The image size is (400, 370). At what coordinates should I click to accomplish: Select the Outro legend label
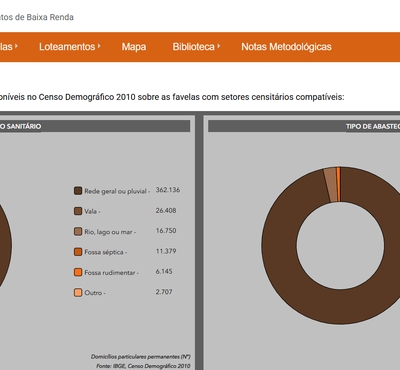(95, 293)
